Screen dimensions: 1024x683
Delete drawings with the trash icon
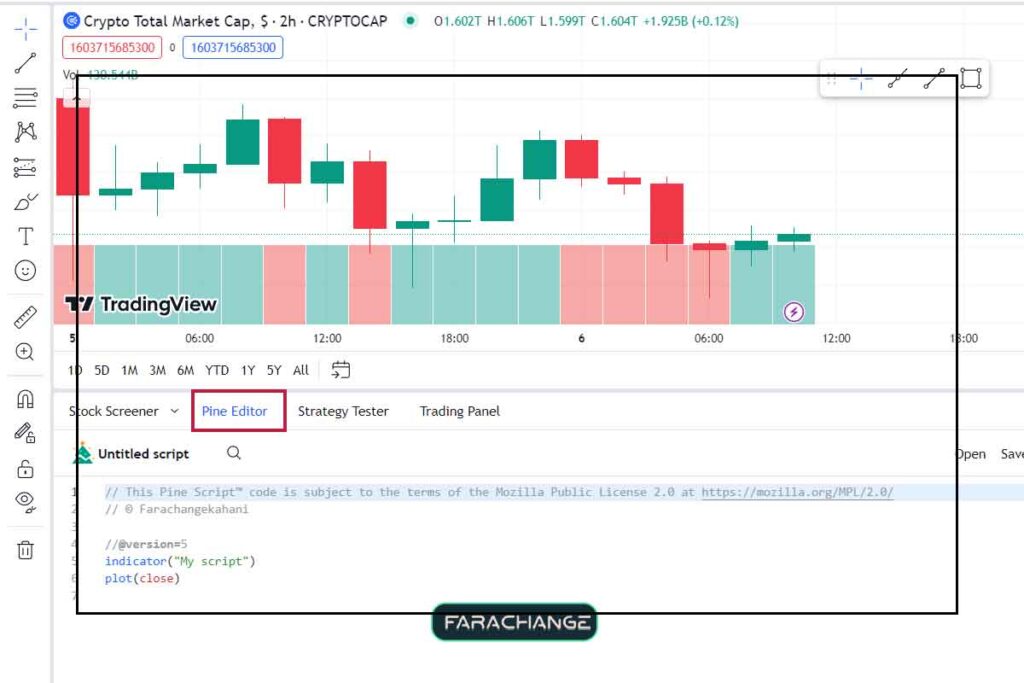[25, 549]
